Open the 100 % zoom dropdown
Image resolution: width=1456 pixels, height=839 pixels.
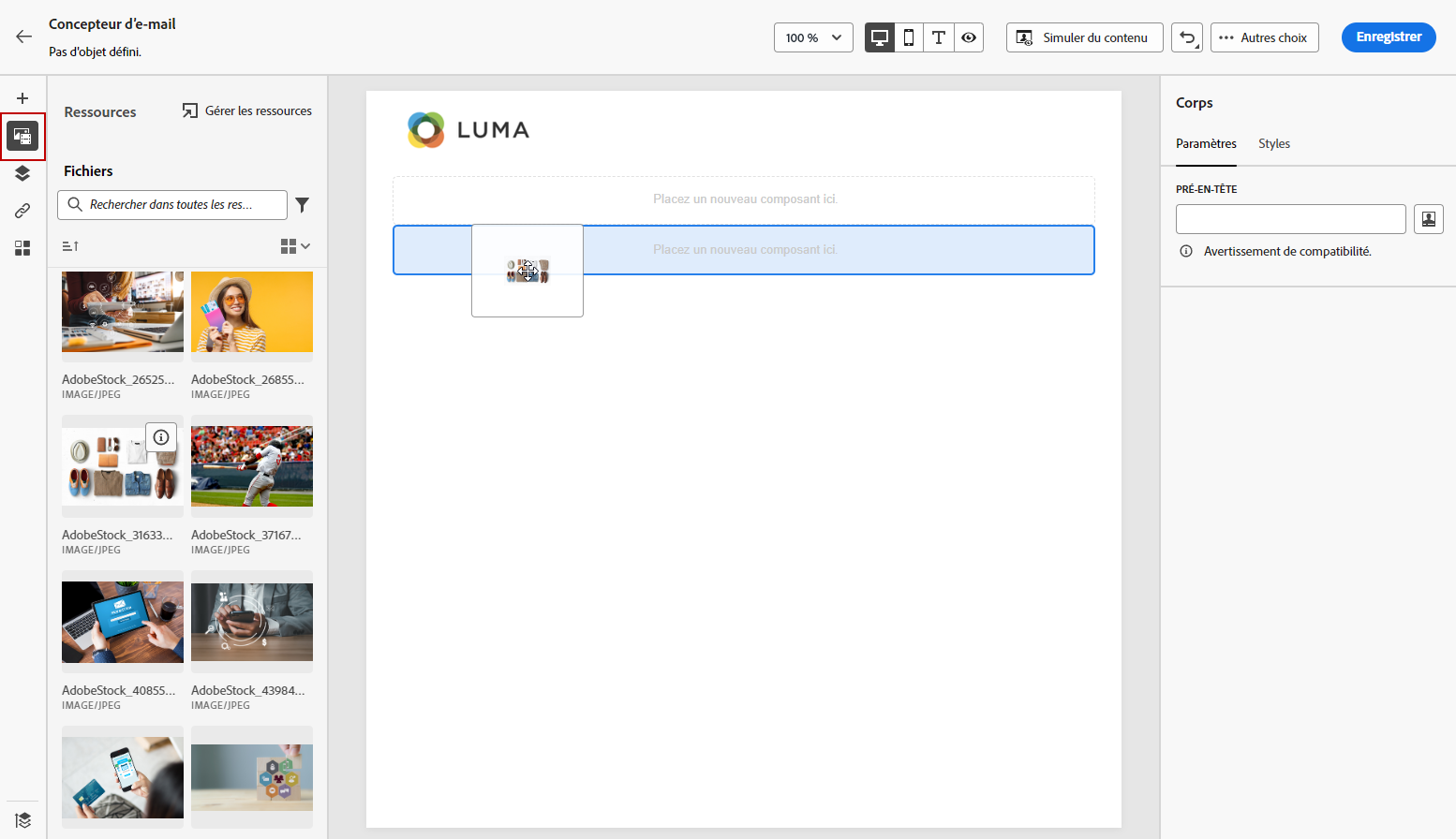813,37
